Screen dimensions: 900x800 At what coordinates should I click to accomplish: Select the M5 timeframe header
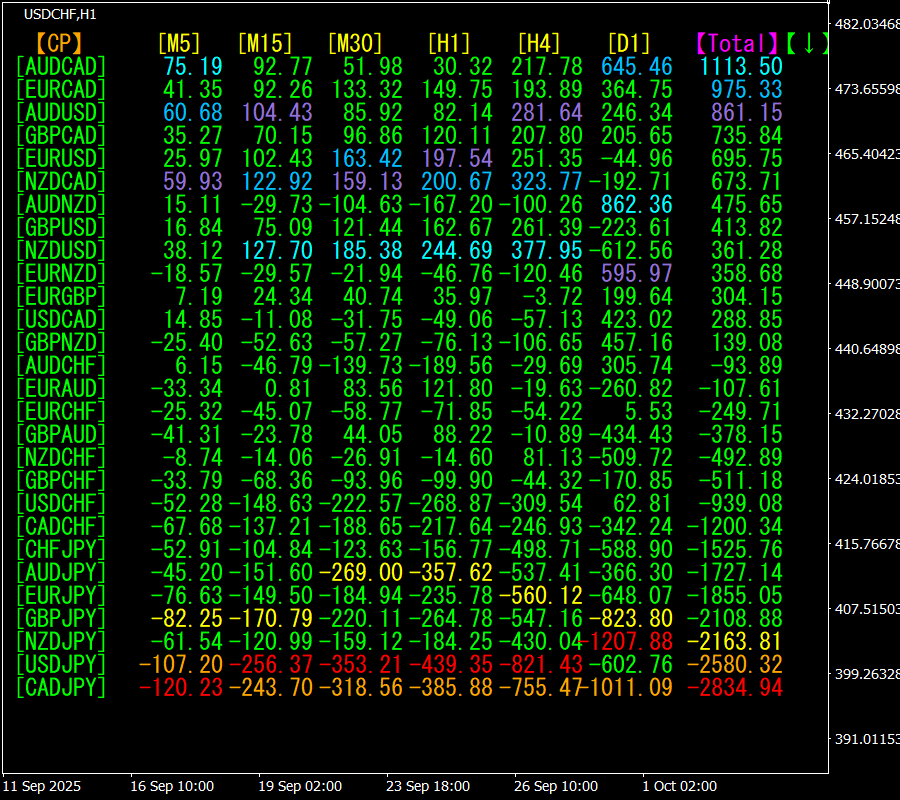tap(179, 43)
